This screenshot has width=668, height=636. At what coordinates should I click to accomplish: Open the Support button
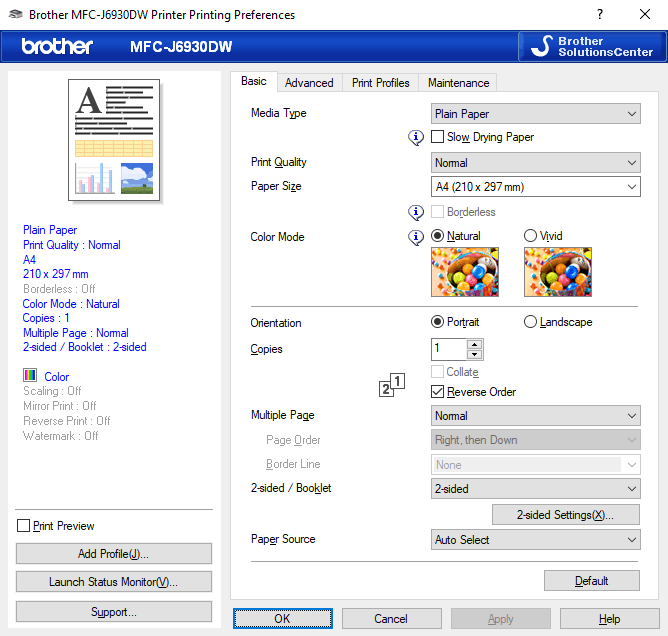tap(114, 612)
